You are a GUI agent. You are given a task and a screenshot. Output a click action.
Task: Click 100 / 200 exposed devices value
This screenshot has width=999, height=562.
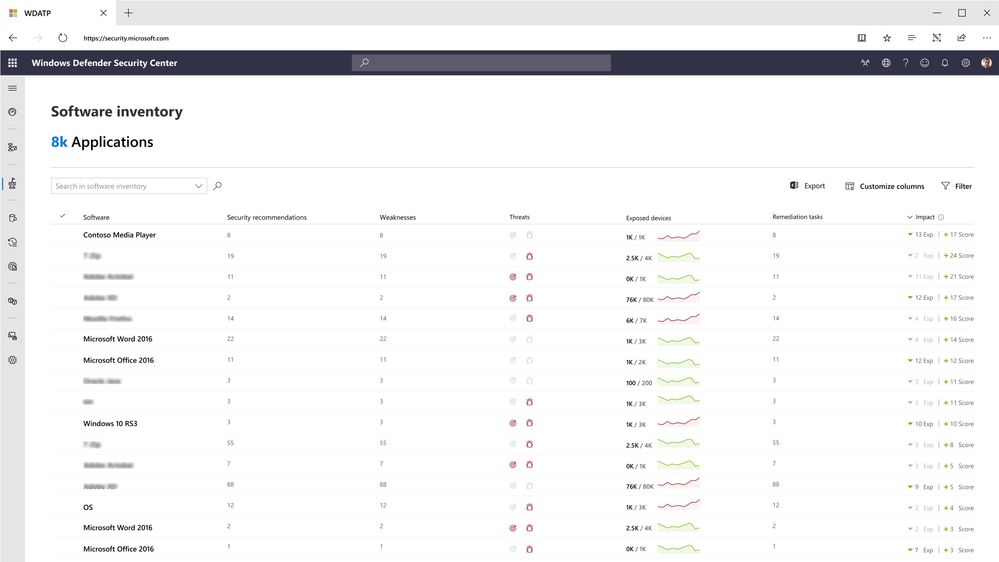(x=639, y=383)
